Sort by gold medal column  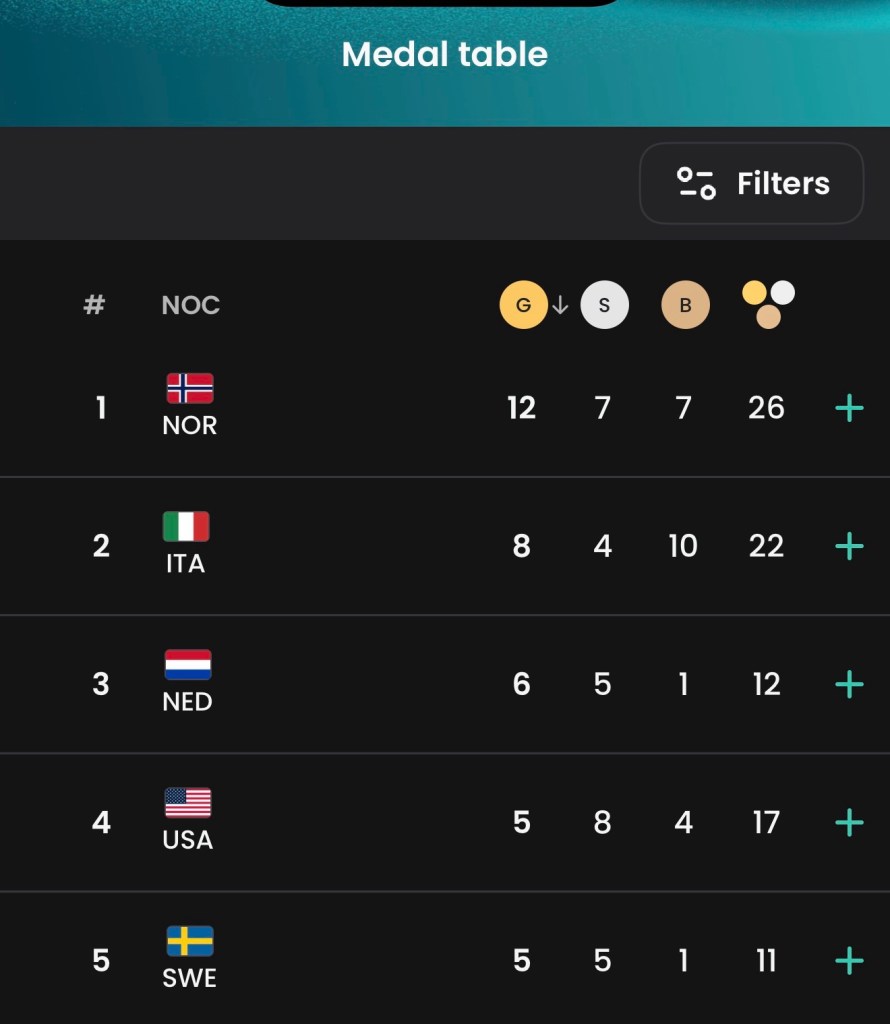click(523, 306)
